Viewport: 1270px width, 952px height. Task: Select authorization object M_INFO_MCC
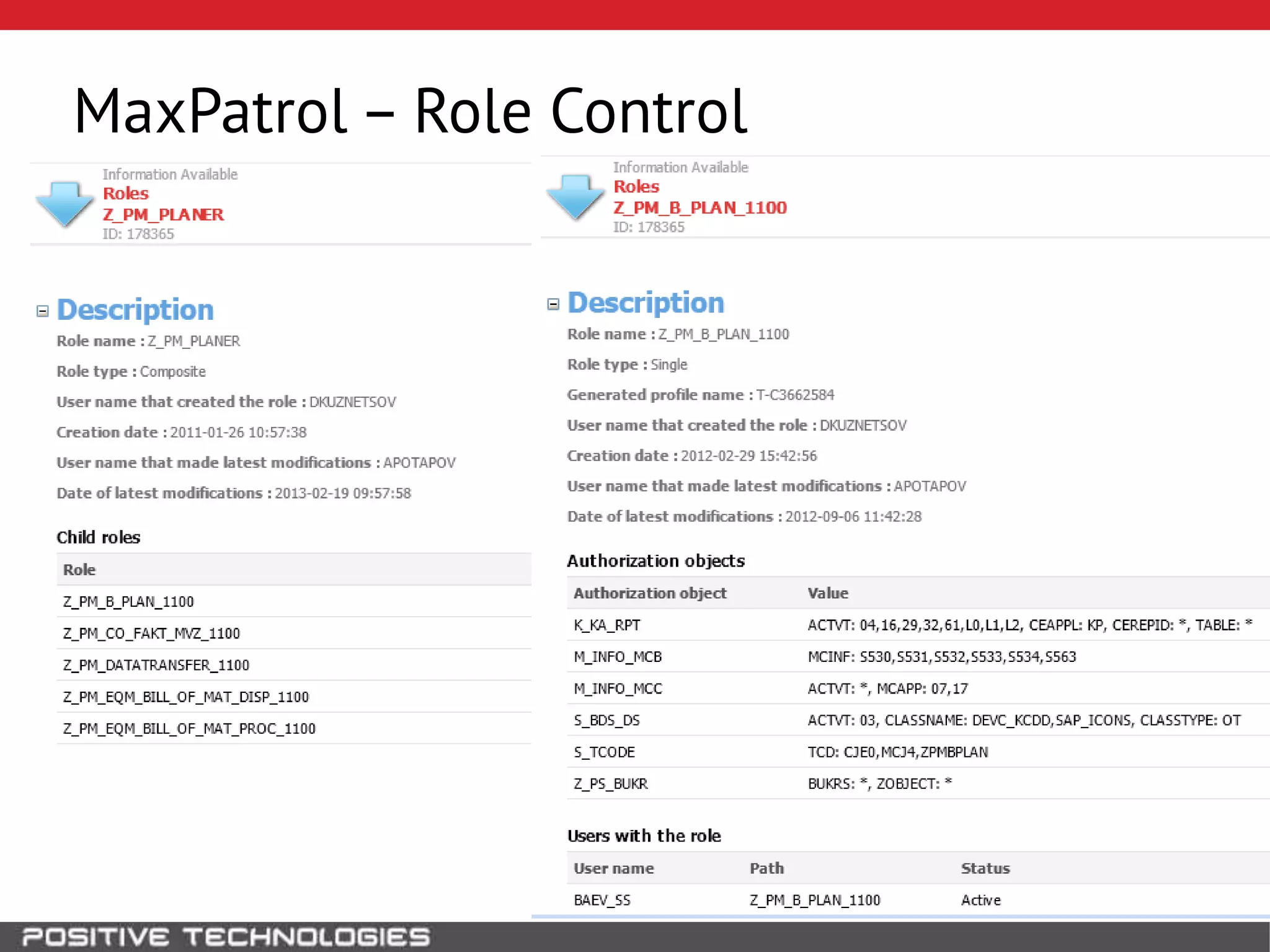click(618, 689)
